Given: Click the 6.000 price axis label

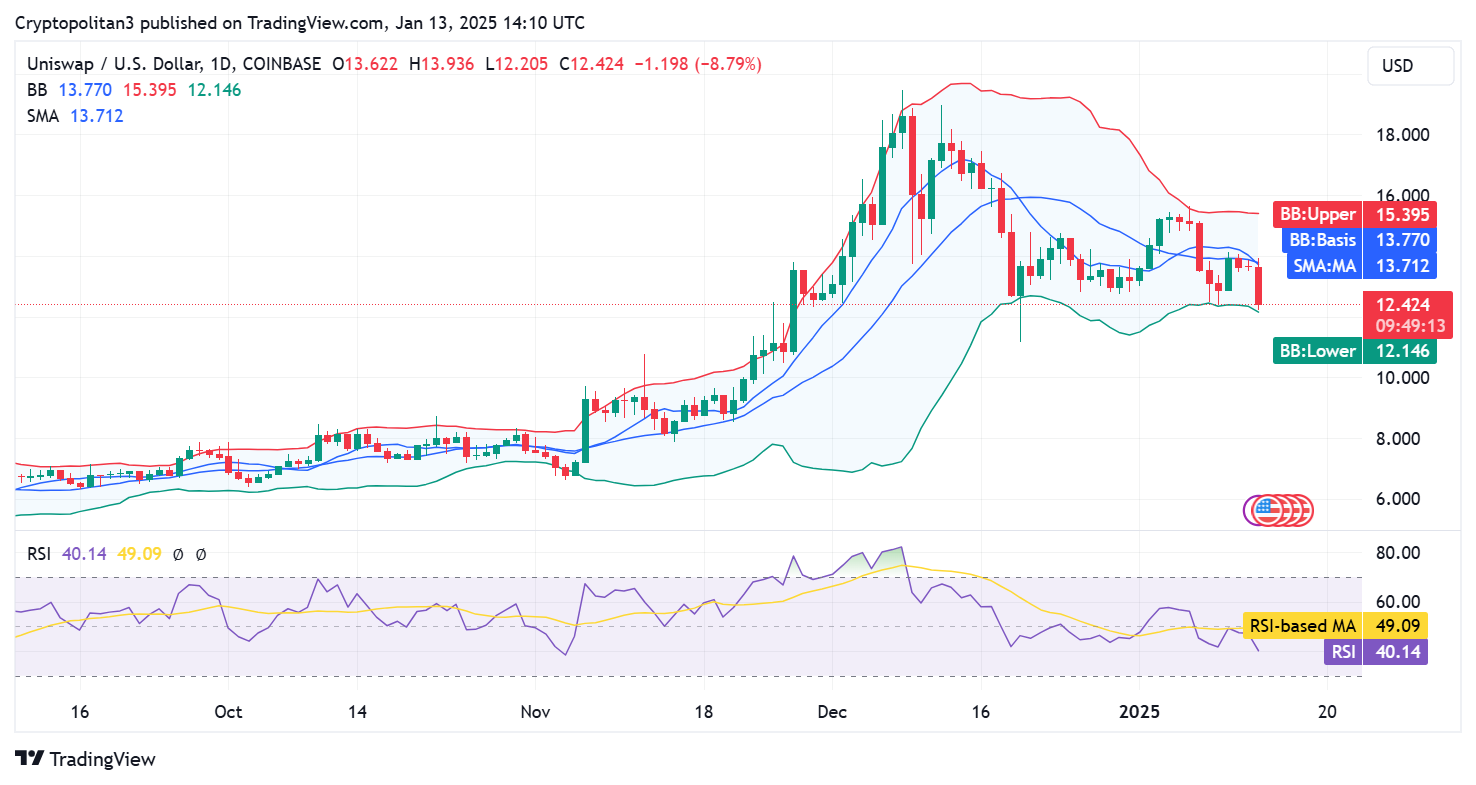Looking at the screenshot, I should coord(1400,499).
